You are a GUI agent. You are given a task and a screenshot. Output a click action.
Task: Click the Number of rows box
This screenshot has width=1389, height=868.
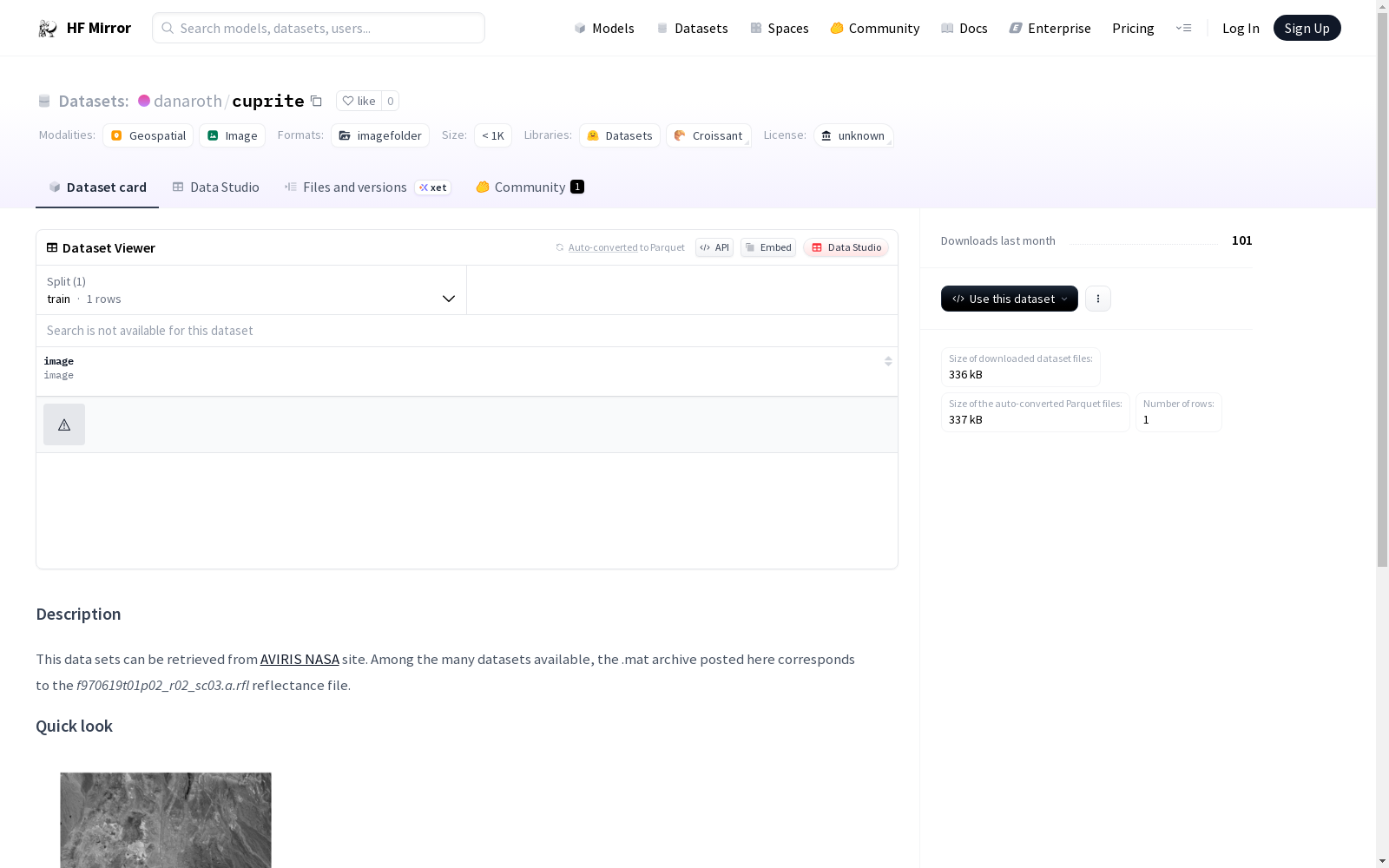click(x=1178, y=412)
